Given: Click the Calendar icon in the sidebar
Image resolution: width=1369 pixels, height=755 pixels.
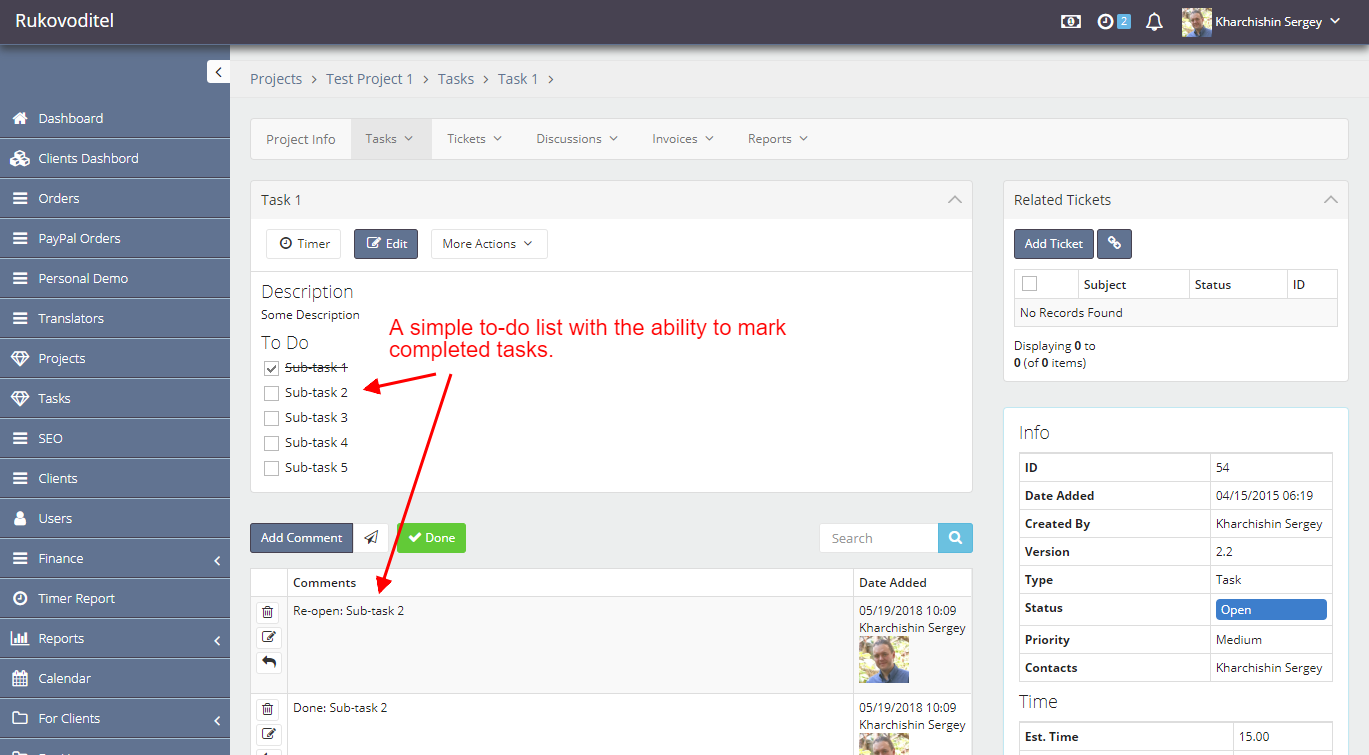Looking at the screenshot, I should pos(19,678).
